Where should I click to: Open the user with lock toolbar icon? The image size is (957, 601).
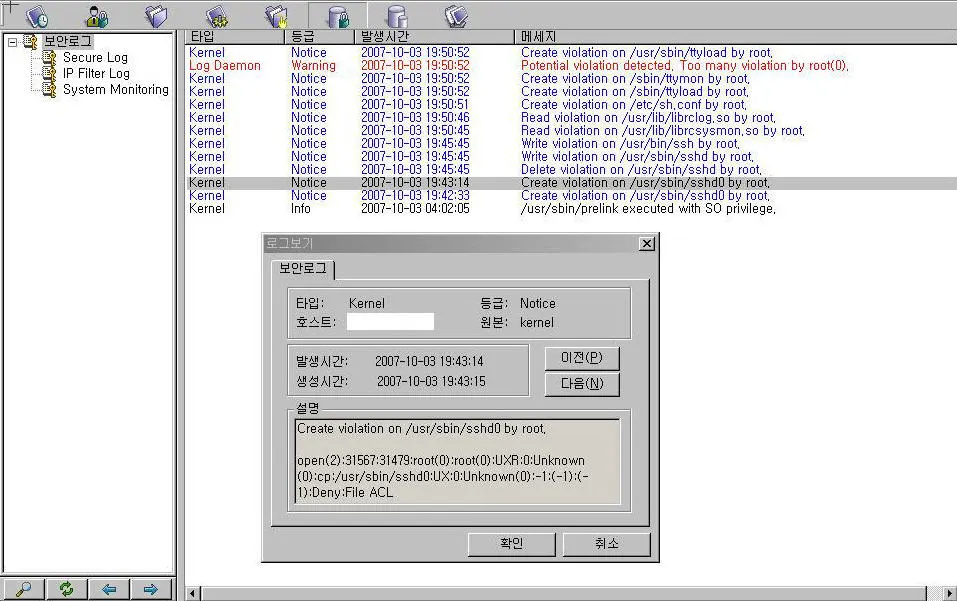[x=97, y=16]
